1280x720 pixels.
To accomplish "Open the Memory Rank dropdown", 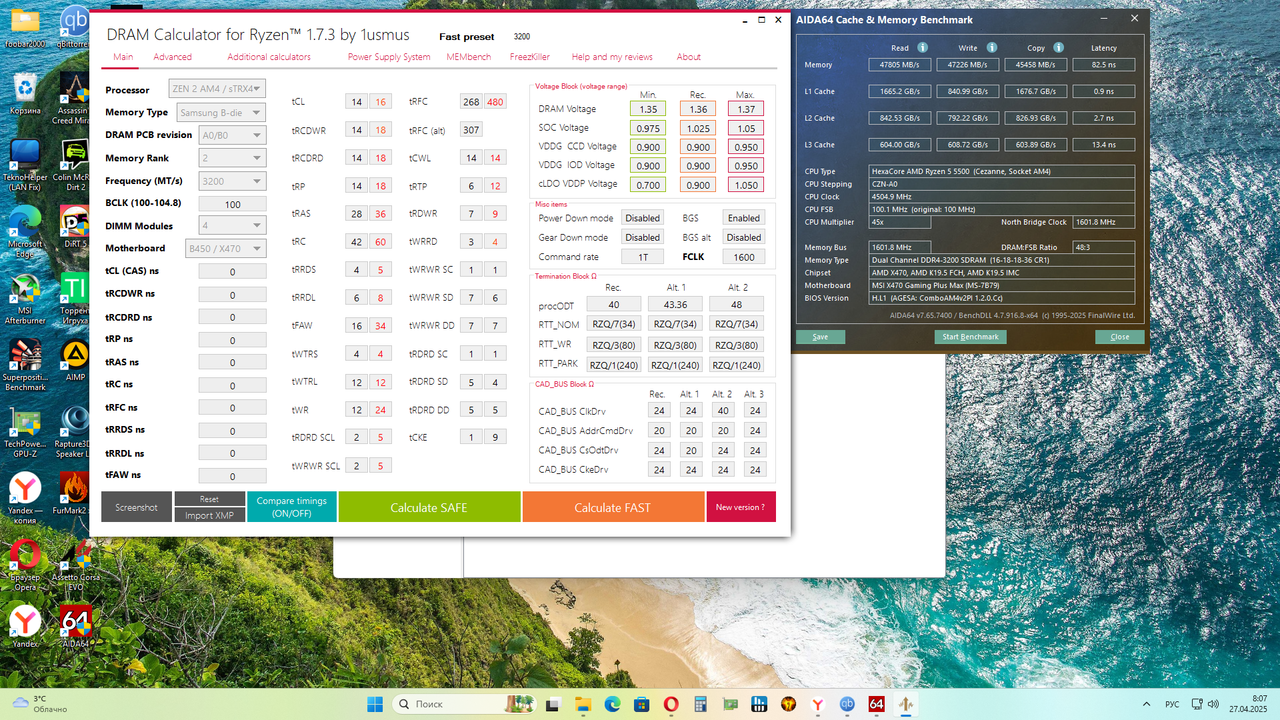I will click(x=232, y=158).
